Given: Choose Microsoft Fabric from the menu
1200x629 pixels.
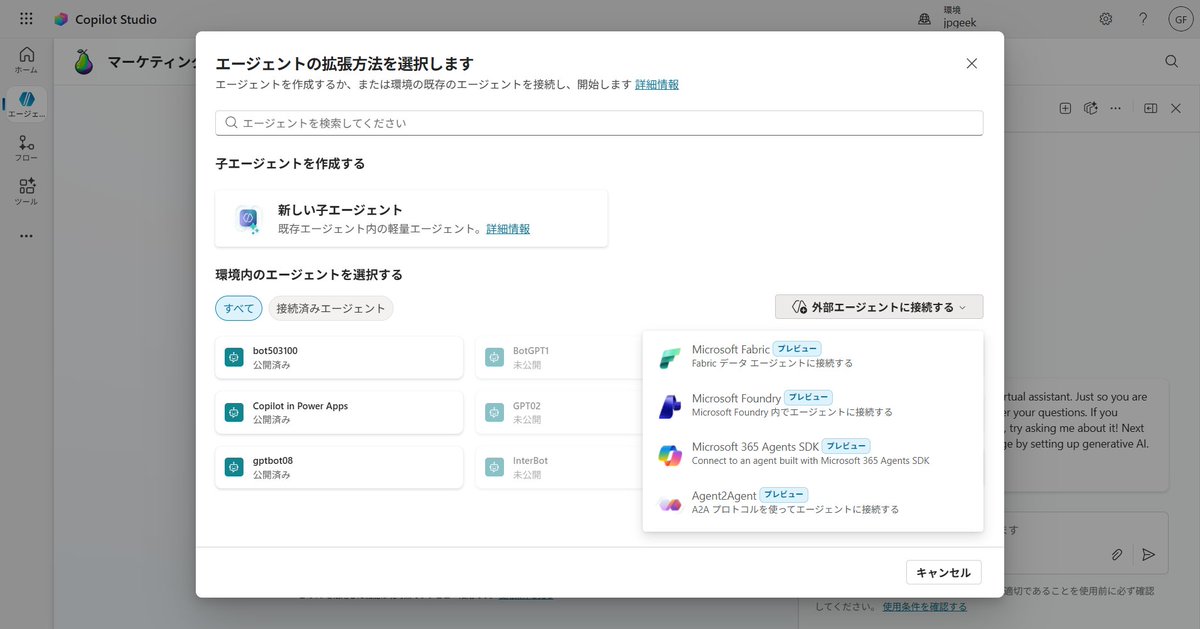Looking at the screenshot, I should (813, 356).
